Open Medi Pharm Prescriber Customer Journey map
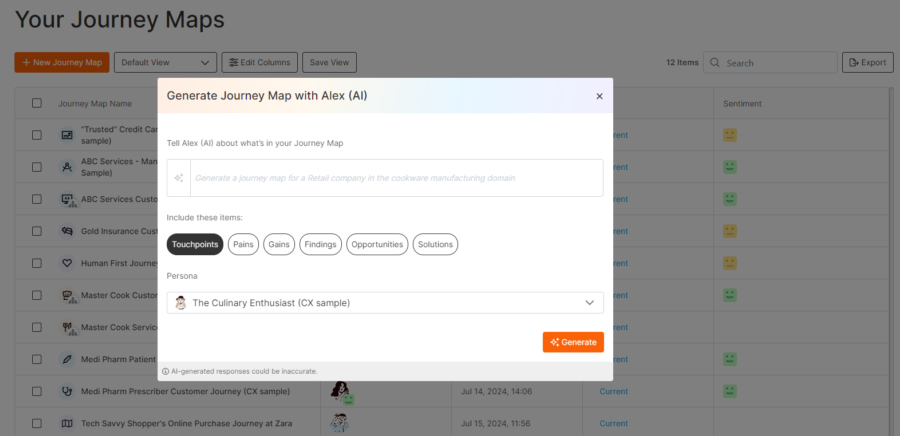The image size is (900, 436). coord(185,391)
